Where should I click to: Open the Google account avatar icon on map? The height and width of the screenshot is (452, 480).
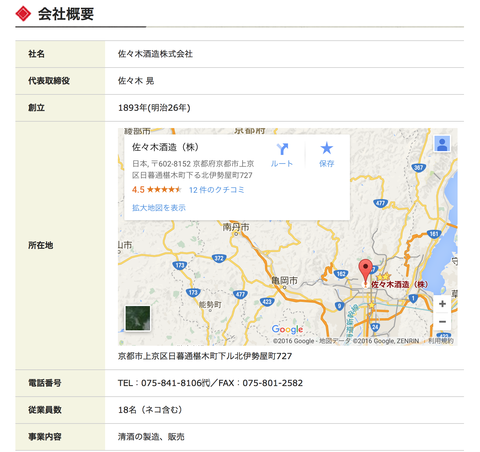tap(442, 144)
